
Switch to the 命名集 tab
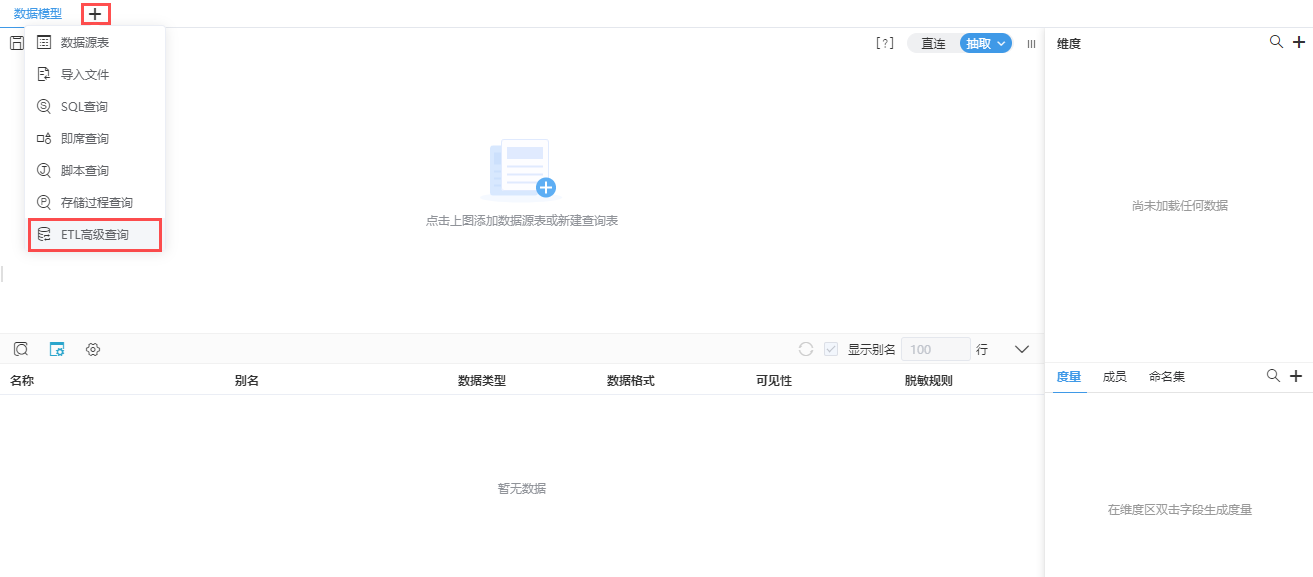click(x=1167, y=376)
